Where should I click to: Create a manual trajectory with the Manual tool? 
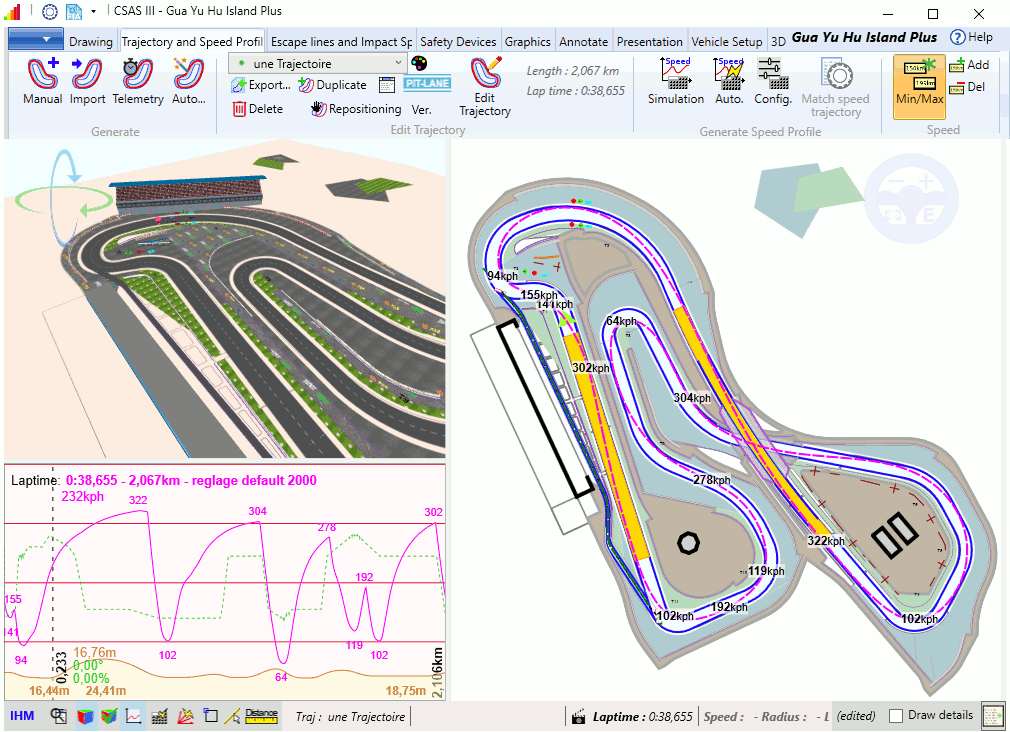(43, 81)
